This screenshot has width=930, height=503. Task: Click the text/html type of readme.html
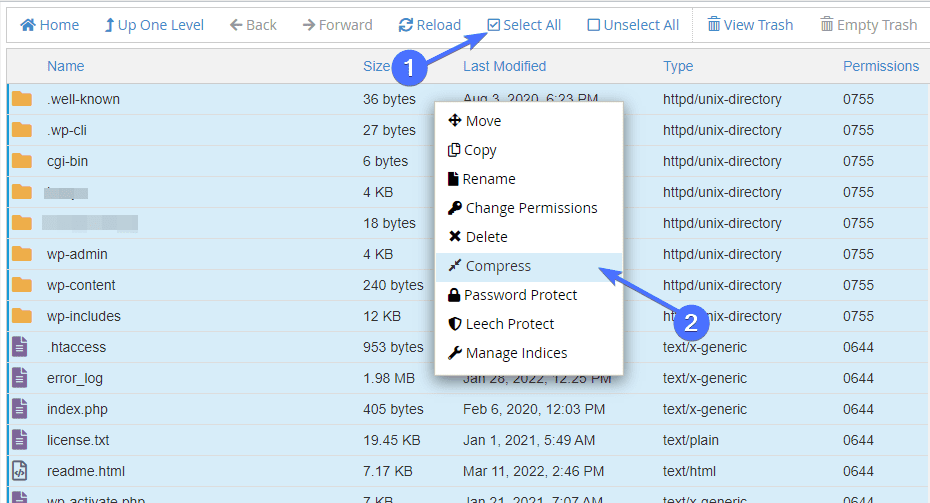click(689, 471)
